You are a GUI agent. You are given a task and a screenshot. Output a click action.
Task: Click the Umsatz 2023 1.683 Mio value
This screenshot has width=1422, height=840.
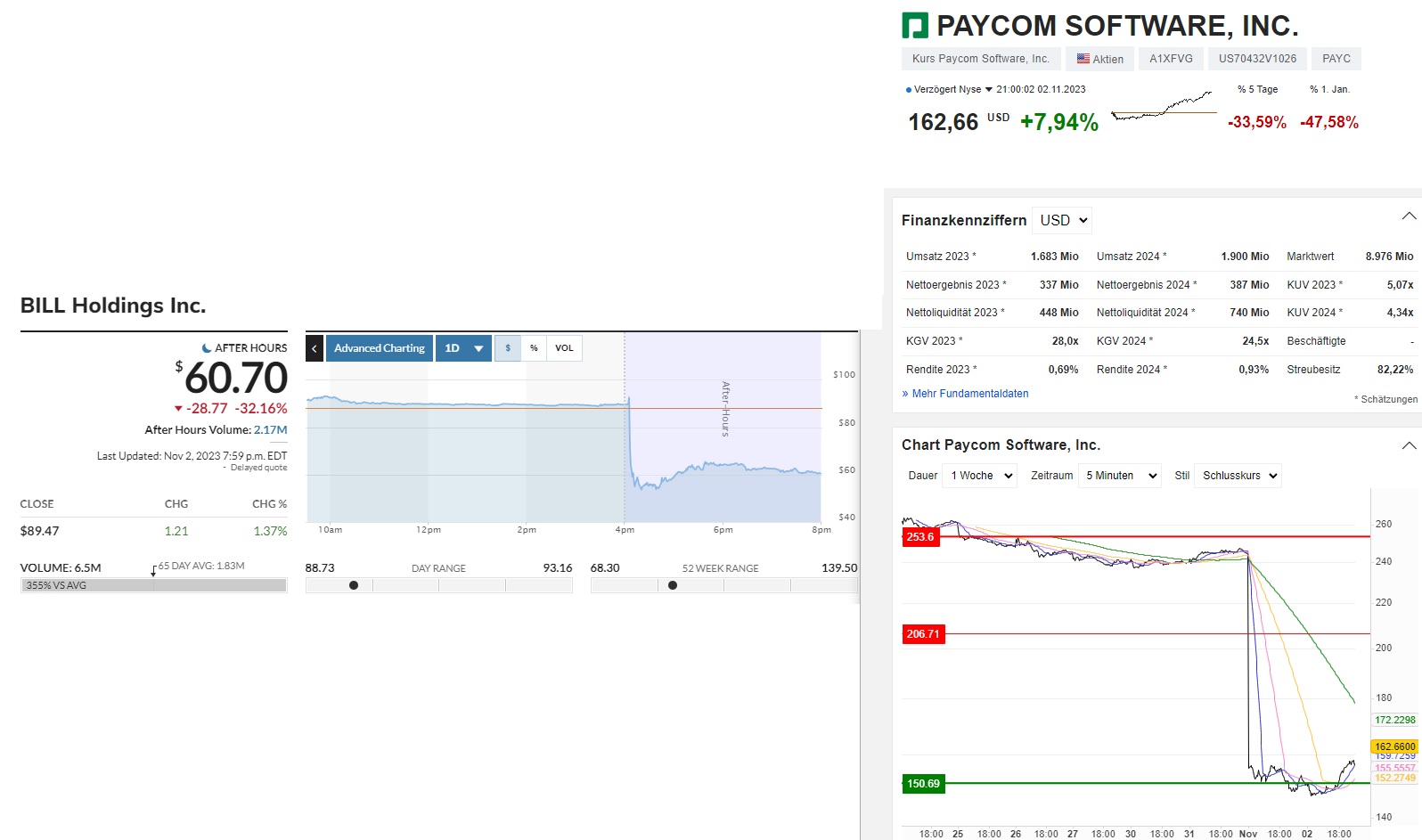pyautogui.click(x=1055, y=257)
